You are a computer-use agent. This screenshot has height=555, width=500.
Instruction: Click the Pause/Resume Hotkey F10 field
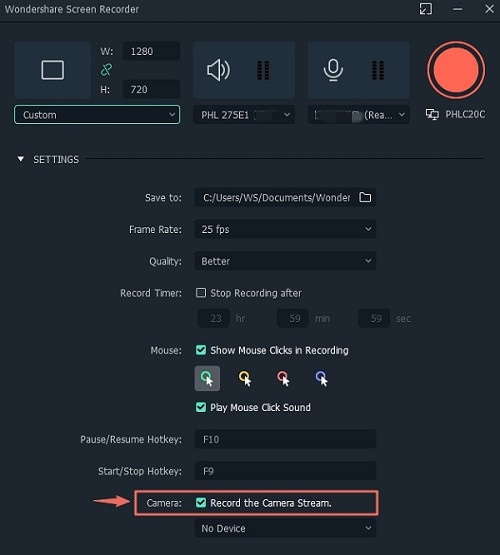285,439
